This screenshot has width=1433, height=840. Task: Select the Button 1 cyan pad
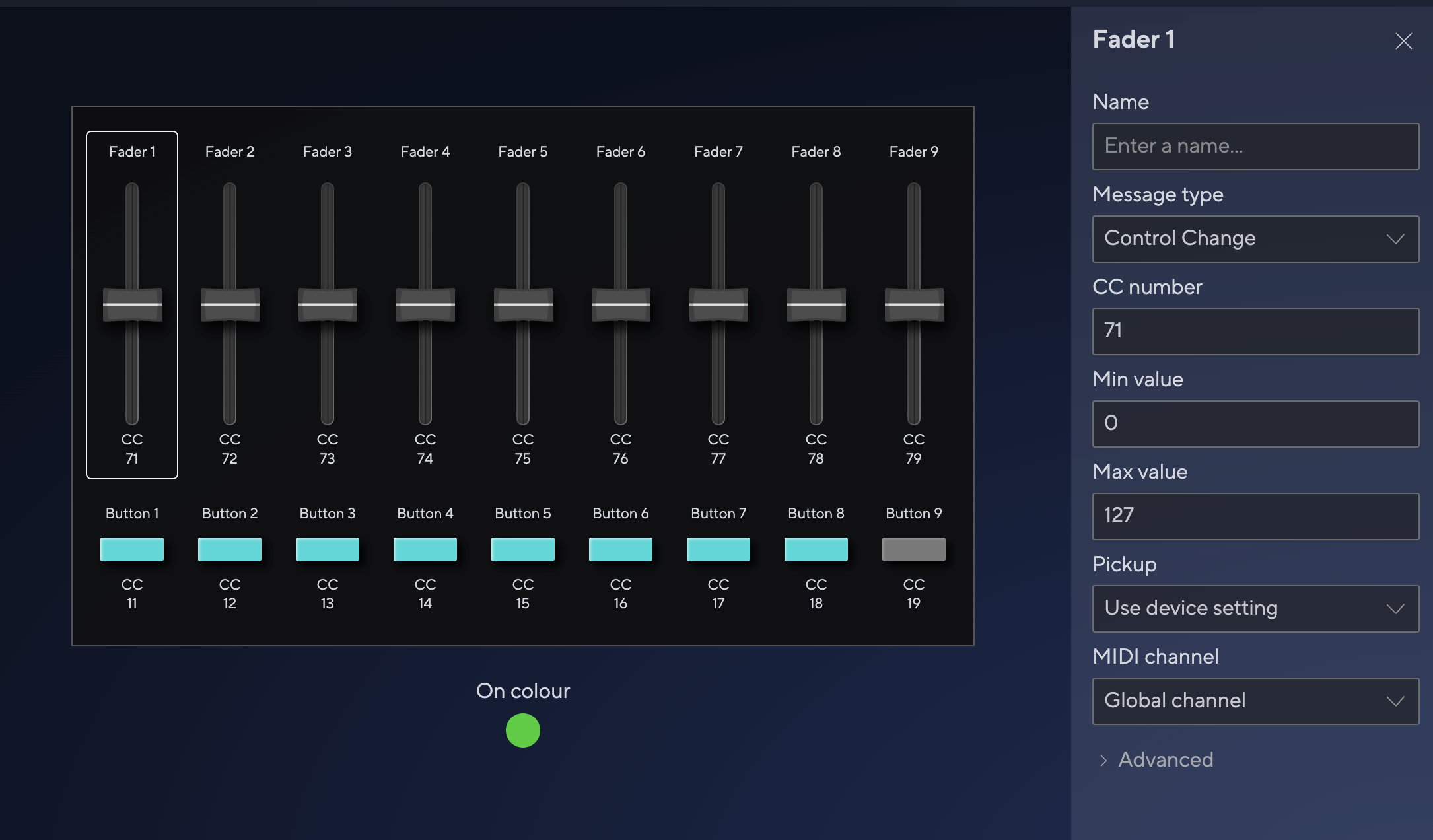[x=132, y=549]
